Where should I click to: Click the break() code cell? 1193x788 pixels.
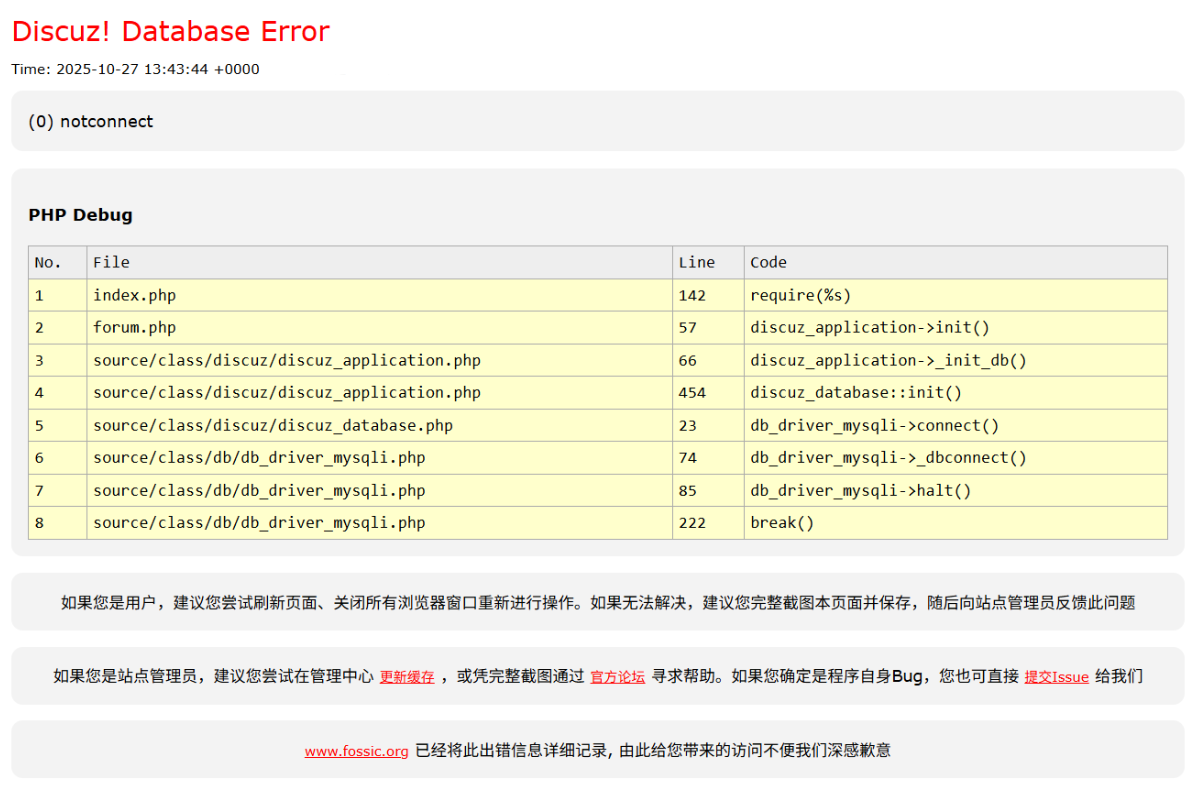point(782,523)
